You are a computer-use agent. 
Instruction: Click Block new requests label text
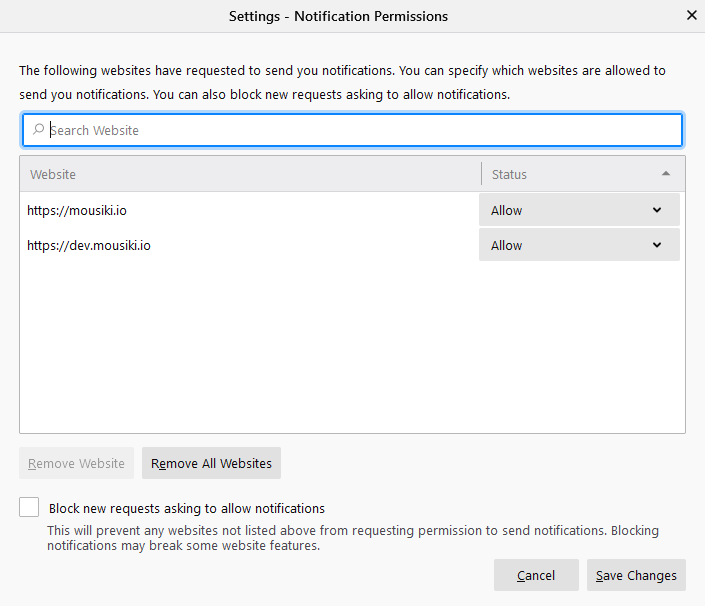pos(187,508)
